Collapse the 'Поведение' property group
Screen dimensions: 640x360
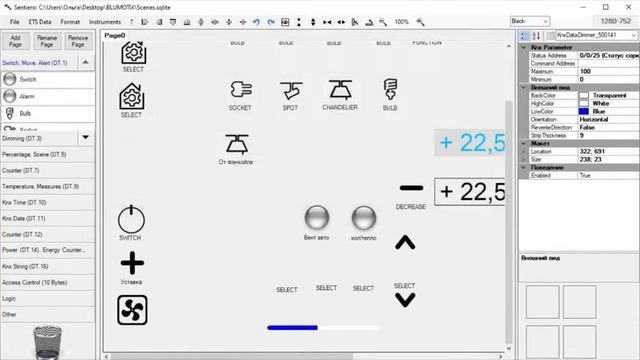click(524, 168)
